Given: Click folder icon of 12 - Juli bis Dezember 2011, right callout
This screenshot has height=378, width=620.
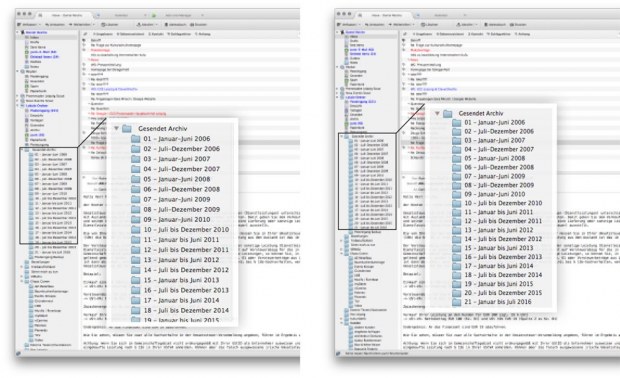Looking at the screenshot, I should coord(457,221).
